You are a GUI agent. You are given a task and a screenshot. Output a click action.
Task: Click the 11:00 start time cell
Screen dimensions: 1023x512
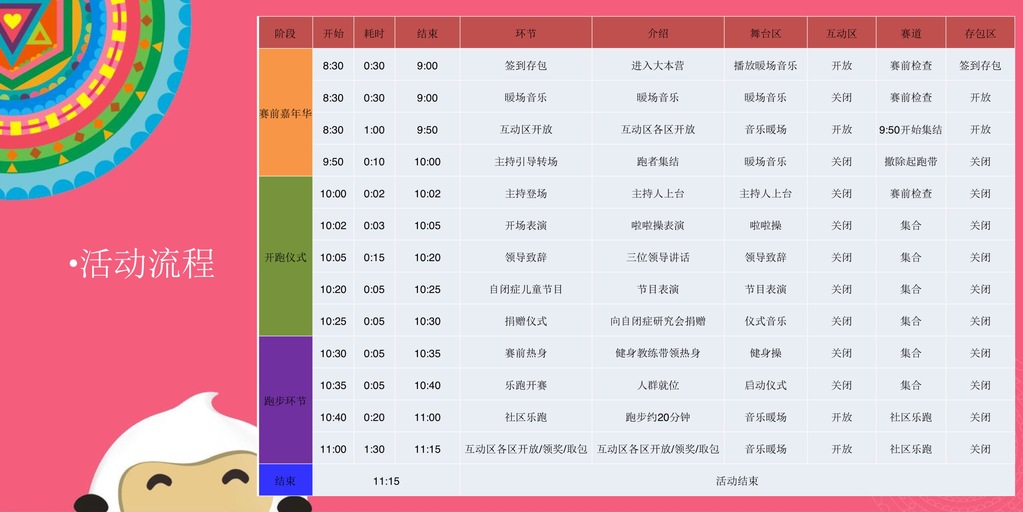point(333,449)
